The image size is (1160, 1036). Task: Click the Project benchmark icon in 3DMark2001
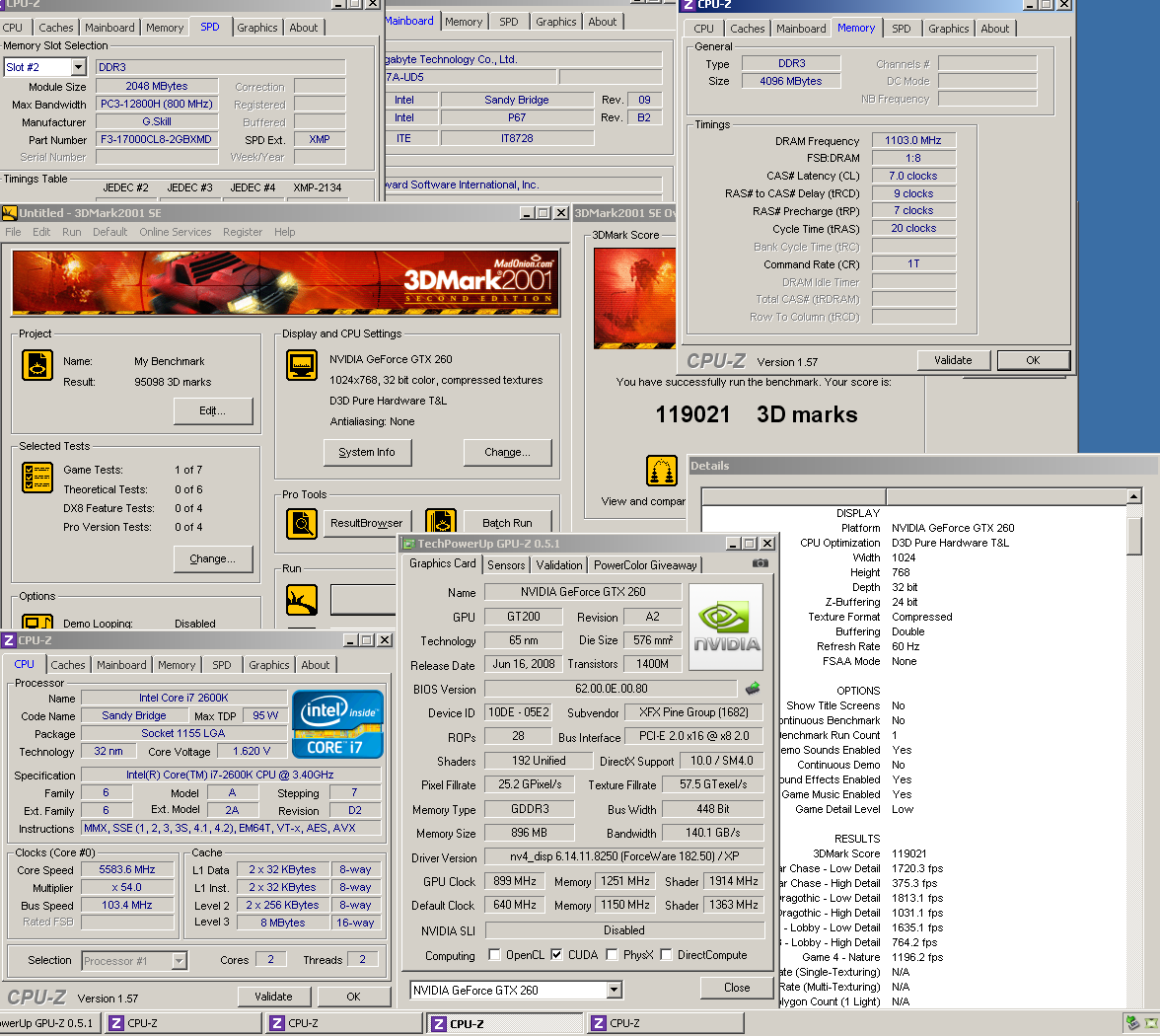click(37, 365)
